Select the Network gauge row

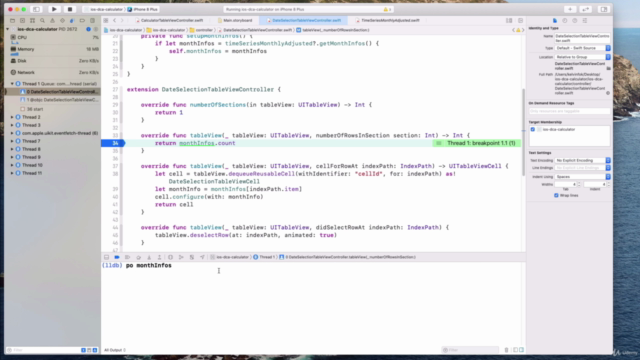(53, 73)
